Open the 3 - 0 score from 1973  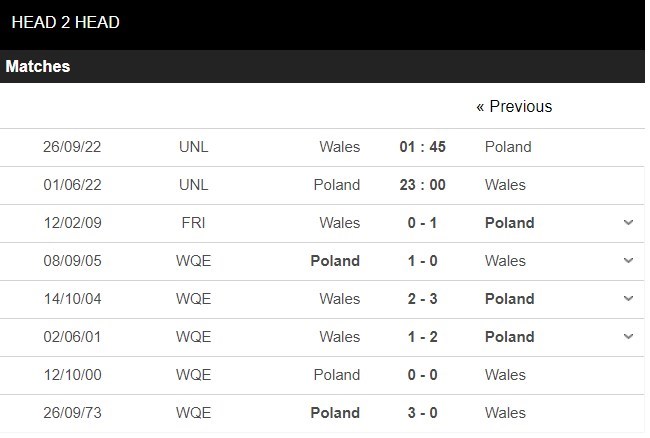point(422,413)
